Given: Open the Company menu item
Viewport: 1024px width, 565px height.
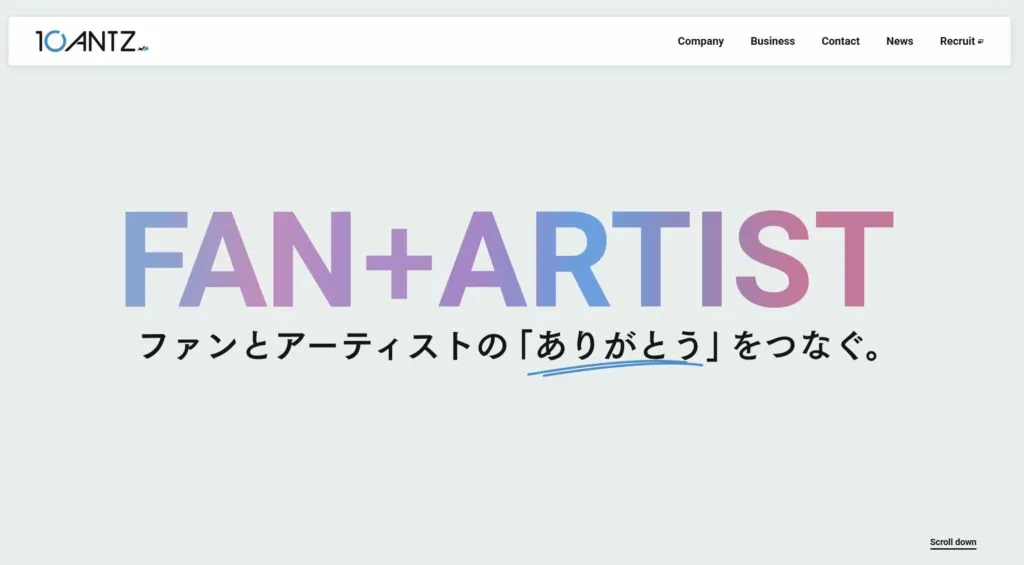Looking at the screenshot, I should (x=700, y=41).
